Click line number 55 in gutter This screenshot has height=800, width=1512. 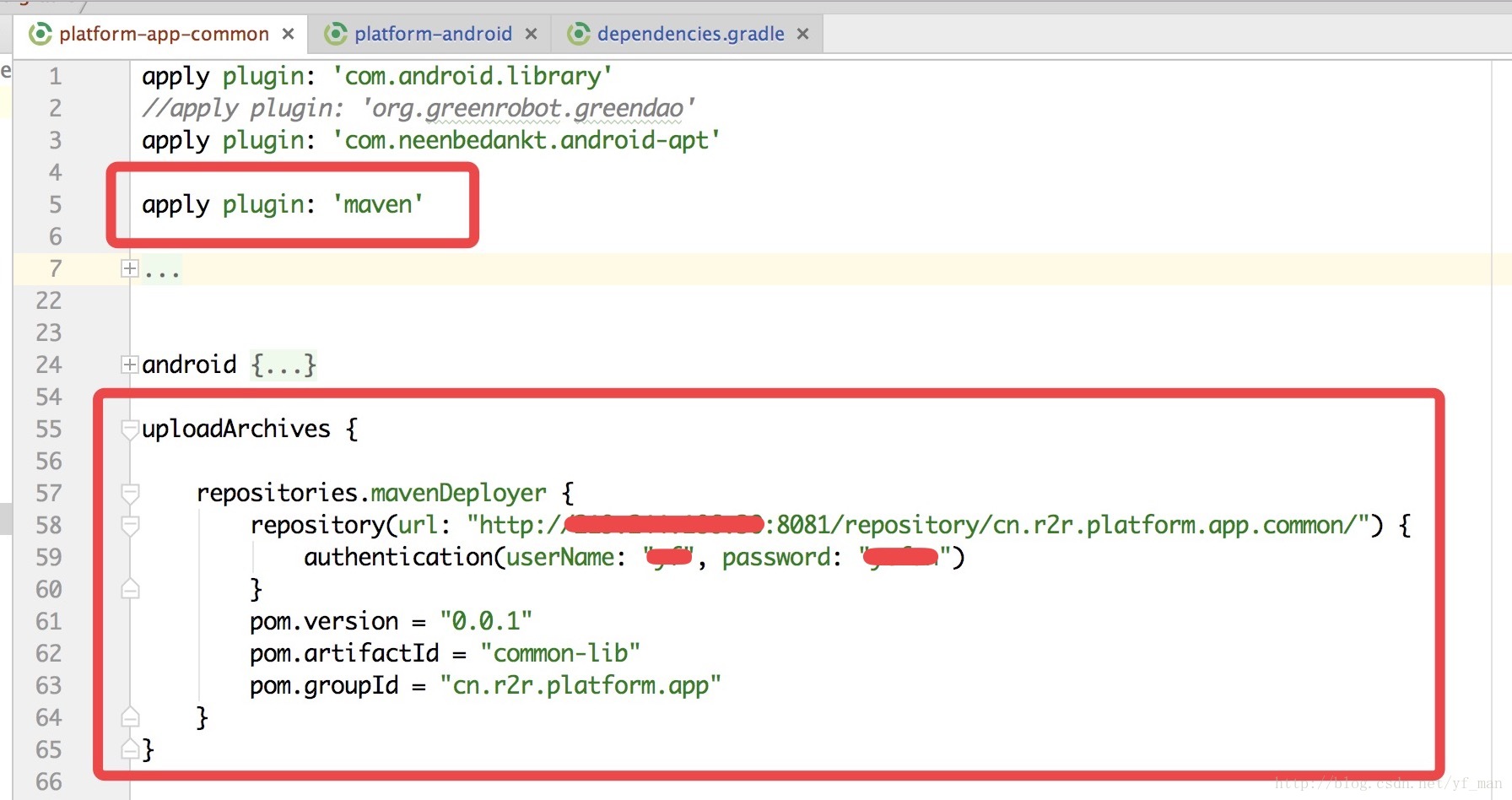(x=49, y=430)
